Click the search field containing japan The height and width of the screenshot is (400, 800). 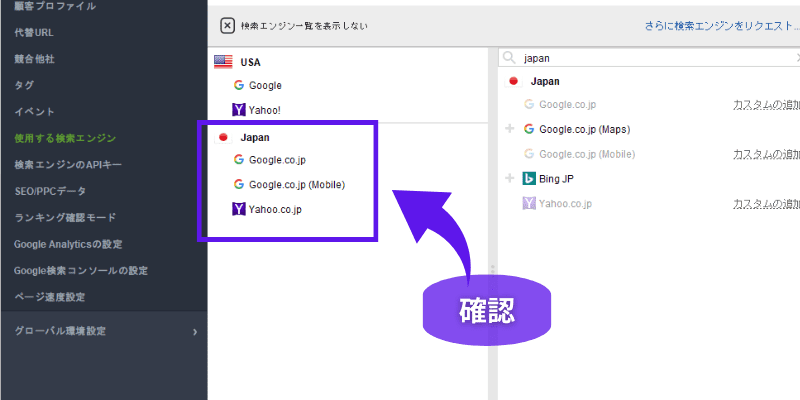pos(649,58)
